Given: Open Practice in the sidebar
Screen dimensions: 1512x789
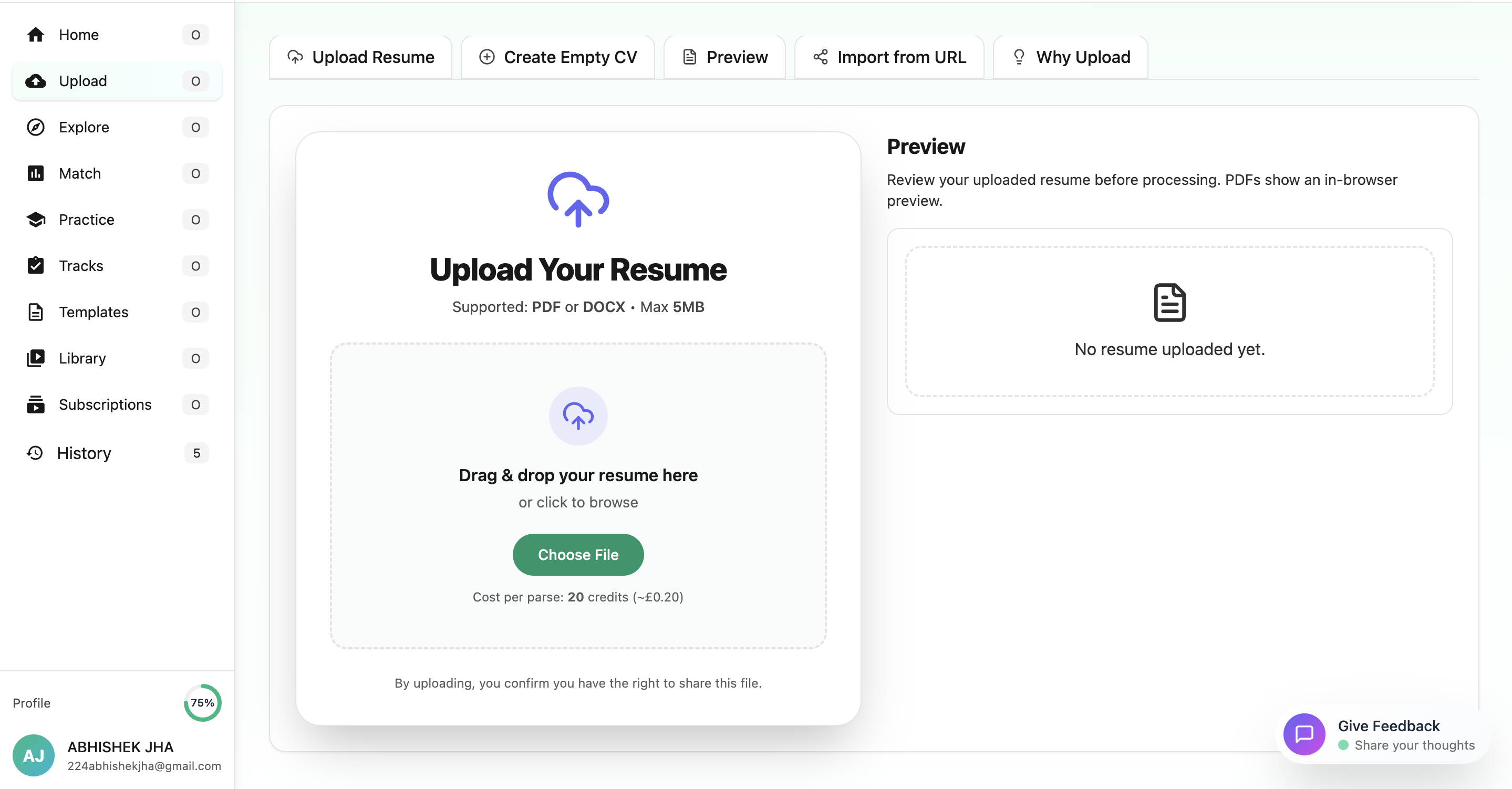Looking at the screenshot, I should pos(117,220).
